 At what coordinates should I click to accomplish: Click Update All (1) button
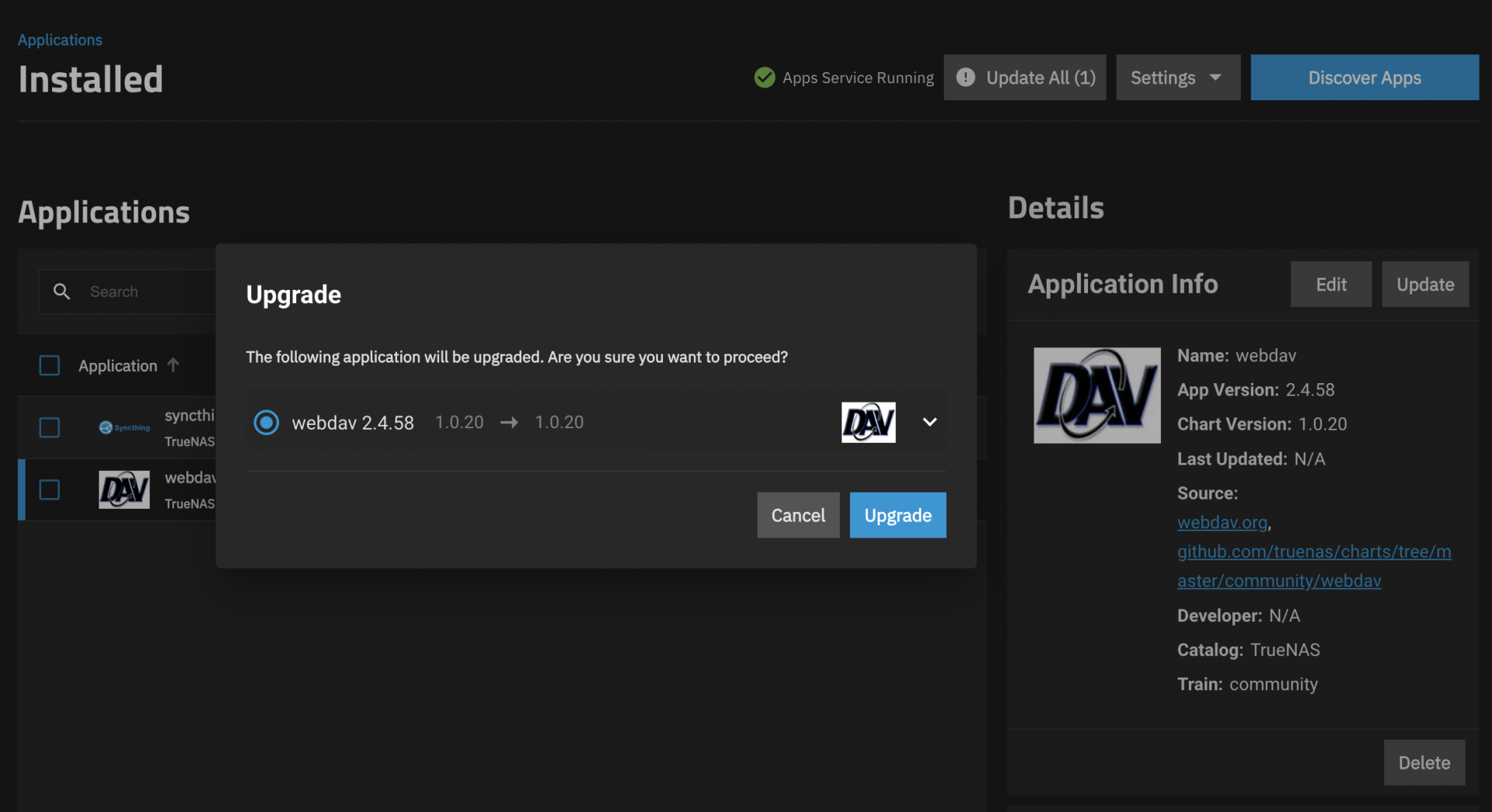pyautogui.click(x=1024, y=78)
